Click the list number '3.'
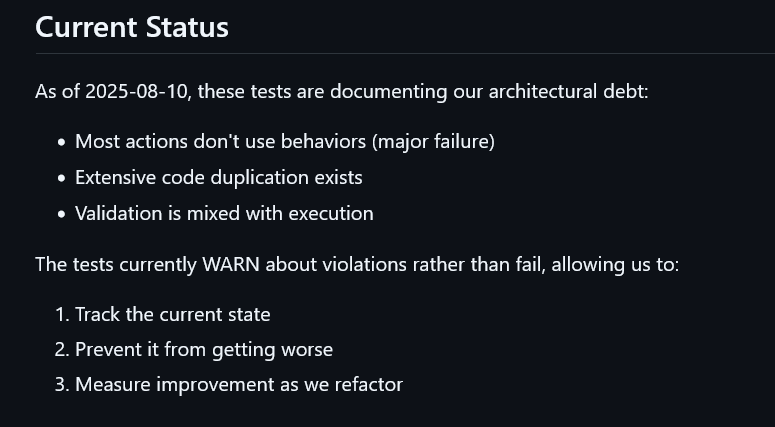 pyautogui.click(x=62, y=384)
